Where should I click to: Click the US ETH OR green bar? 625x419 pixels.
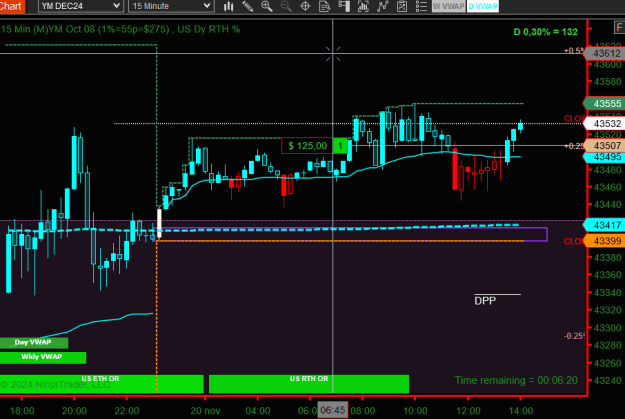point(101,384)
